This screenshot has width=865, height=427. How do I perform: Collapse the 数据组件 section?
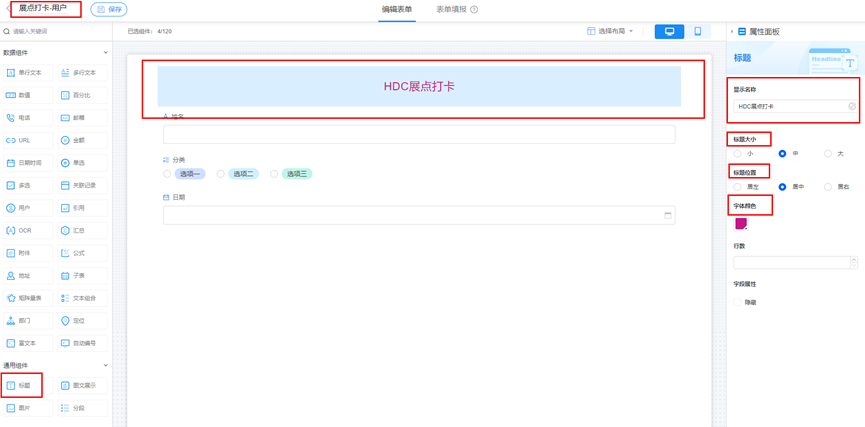click(x=105, y=52)
